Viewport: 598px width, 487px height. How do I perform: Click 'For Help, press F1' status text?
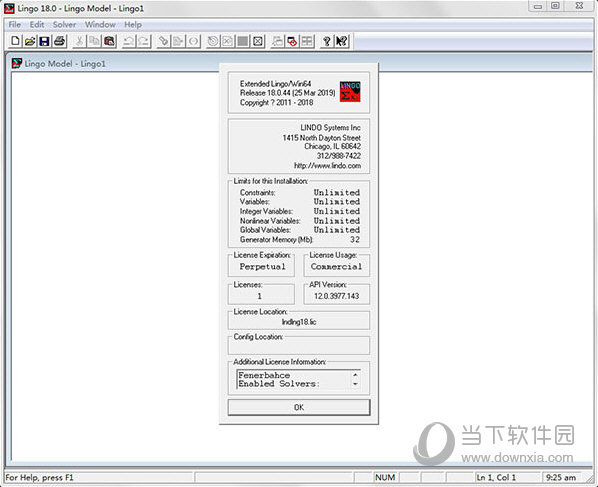[x=39, y=477]
